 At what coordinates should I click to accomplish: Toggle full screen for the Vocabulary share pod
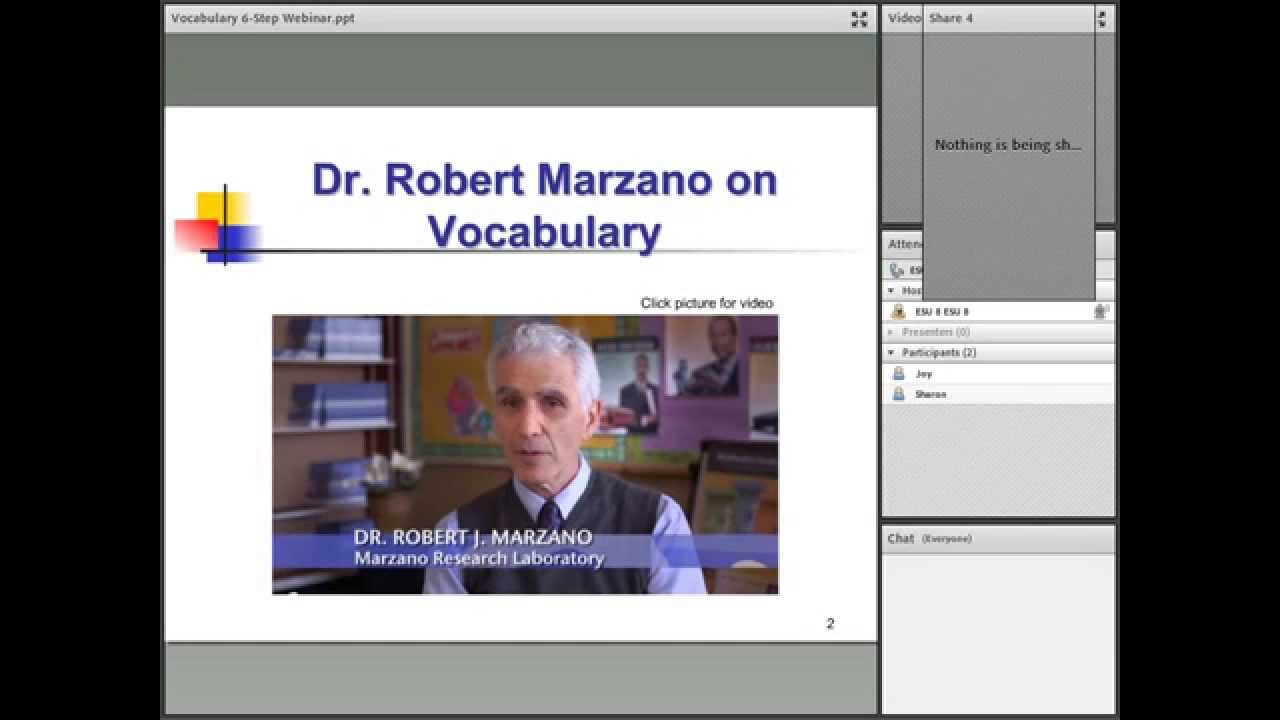pos(859,19)
